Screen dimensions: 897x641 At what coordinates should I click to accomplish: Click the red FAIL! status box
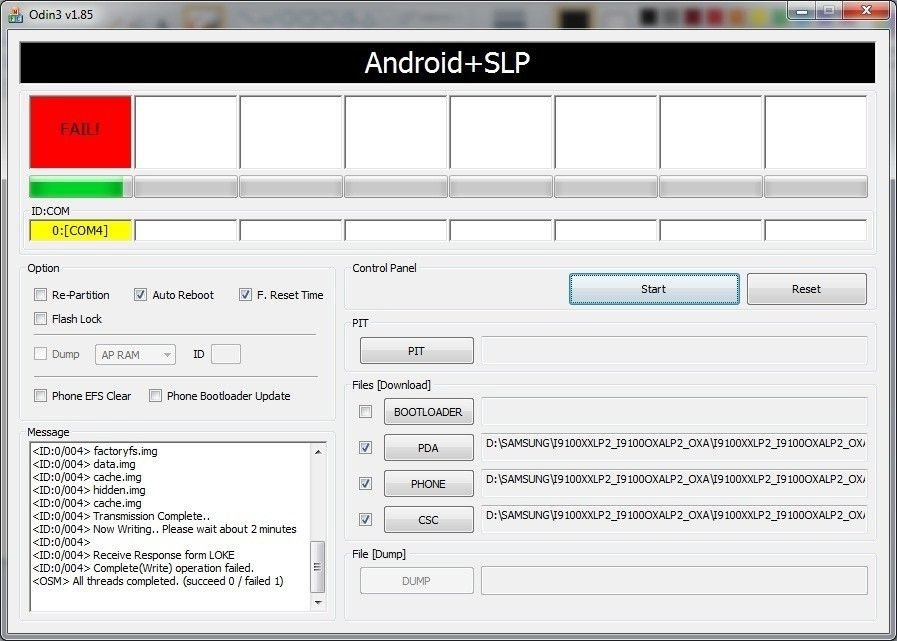81,132
